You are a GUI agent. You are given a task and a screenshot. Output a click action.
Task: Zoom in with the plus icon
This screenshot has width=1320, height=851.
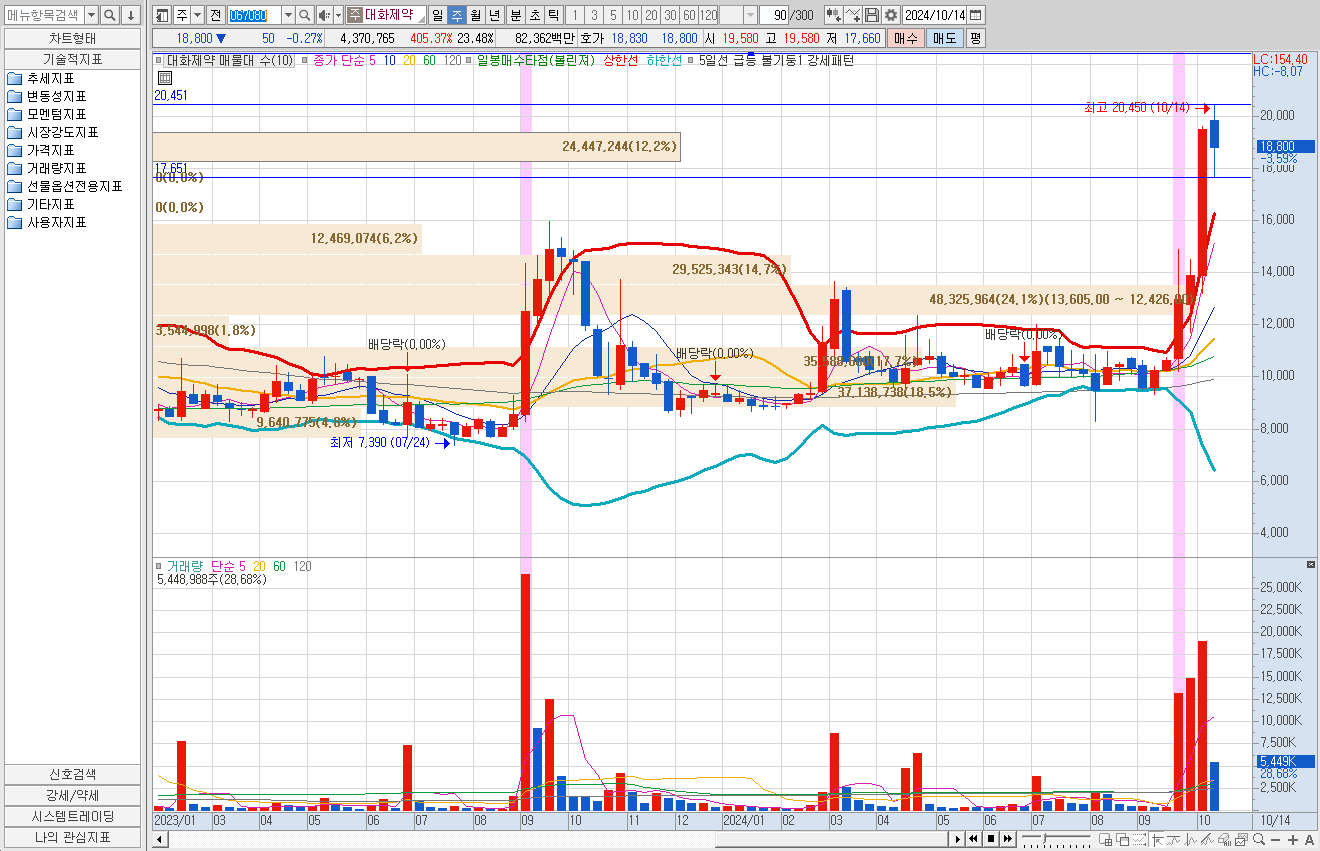[x=1293, y=840]
